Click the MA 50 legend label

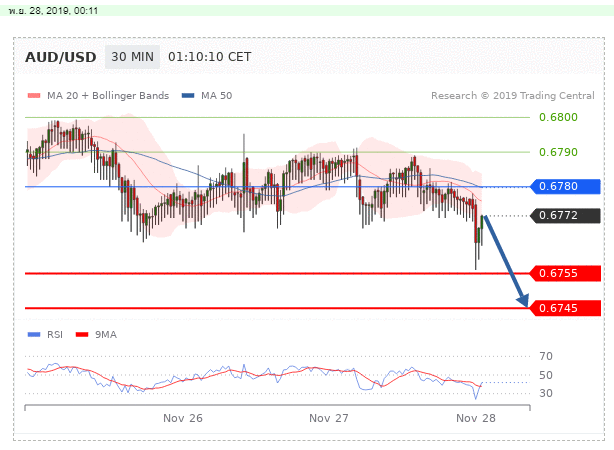coord(217,96)
